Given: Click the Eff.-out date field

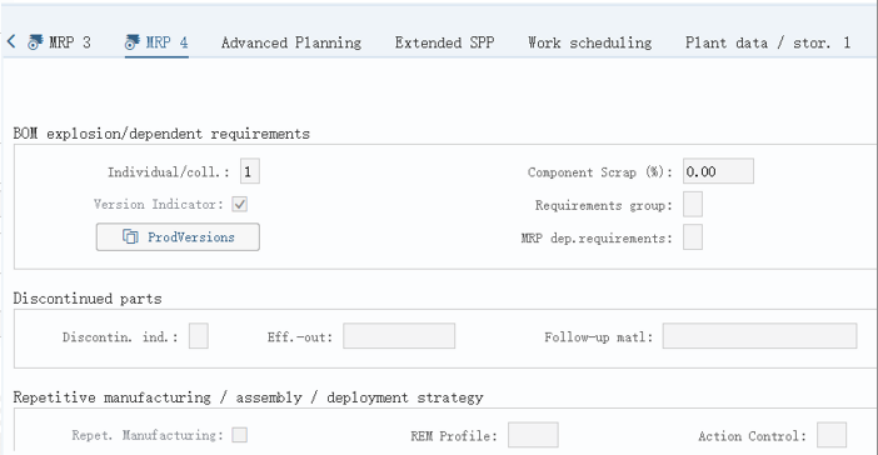Looking at the screenshot, I should [399, 336].
